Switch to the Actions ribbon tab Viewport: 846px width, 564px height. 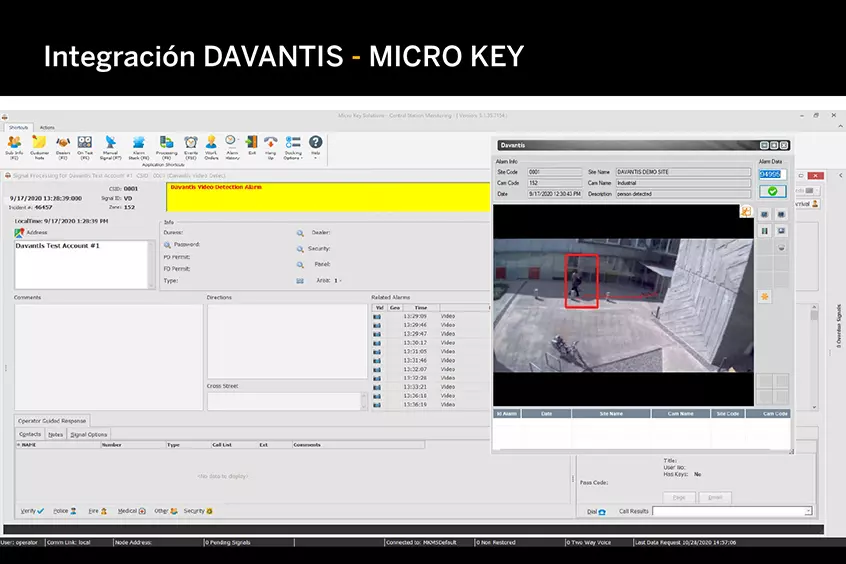pos(47,127)
